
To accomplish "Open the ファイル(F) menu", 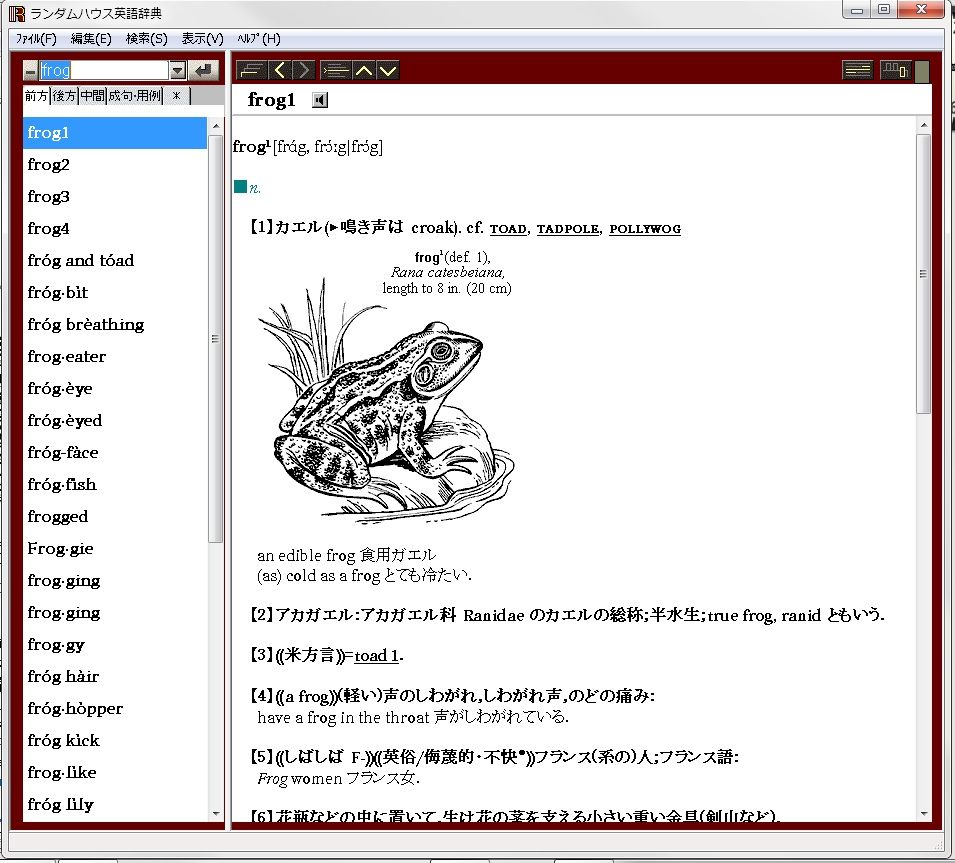I will [x=36, y=39].
